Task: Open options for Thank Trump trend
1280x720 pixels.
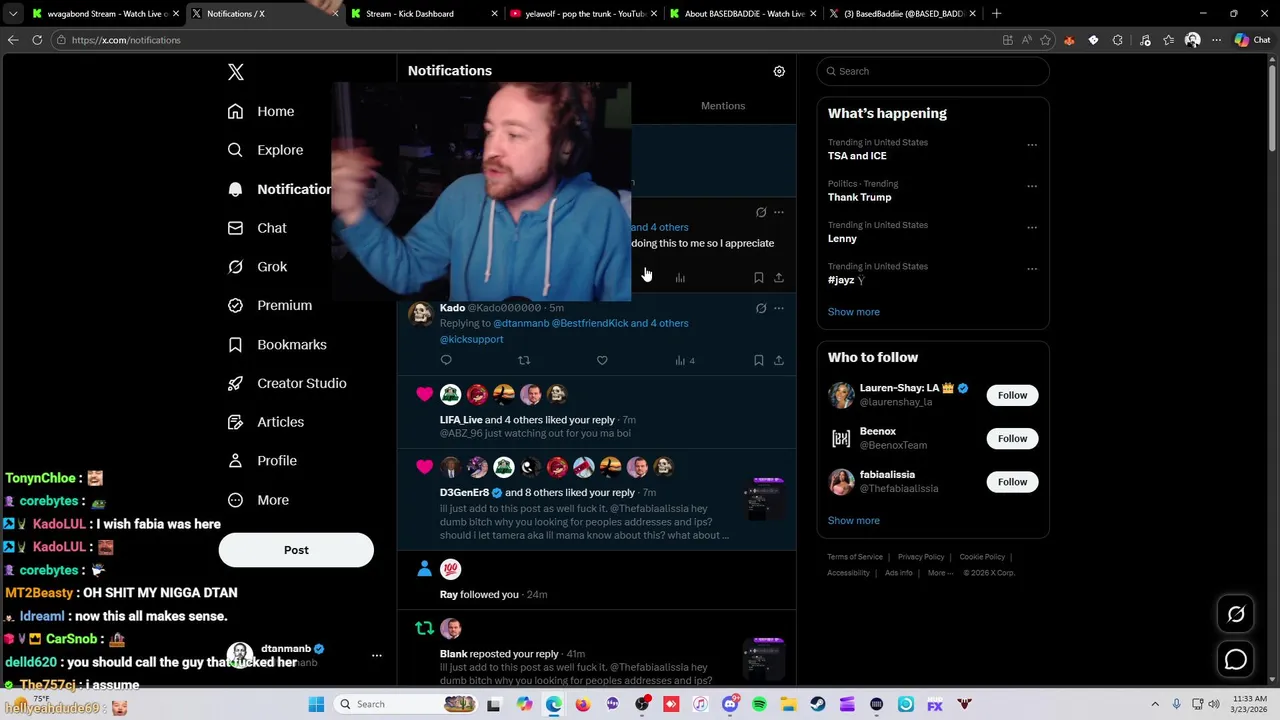Action: pos(1032,186)
